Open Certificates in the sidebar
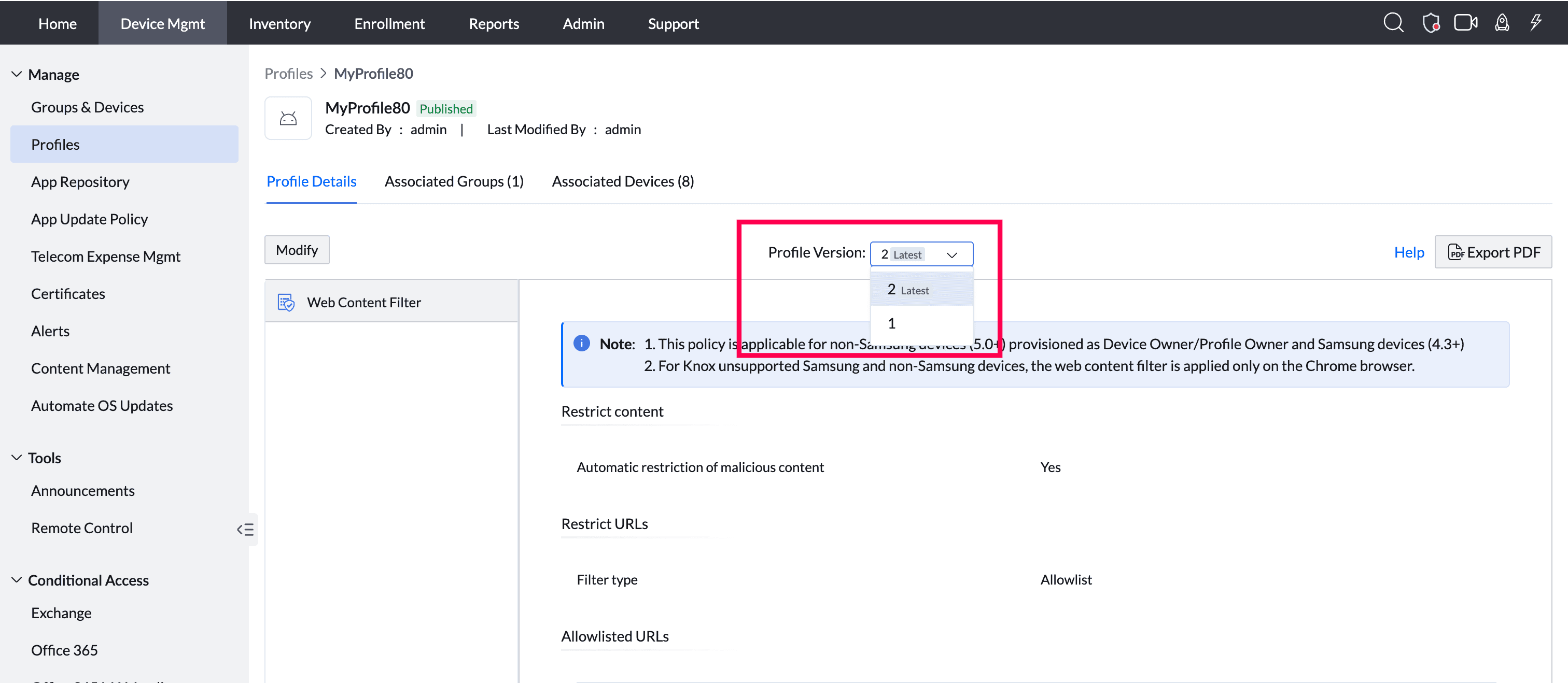The image size is (1568, 683). [68, 294]
